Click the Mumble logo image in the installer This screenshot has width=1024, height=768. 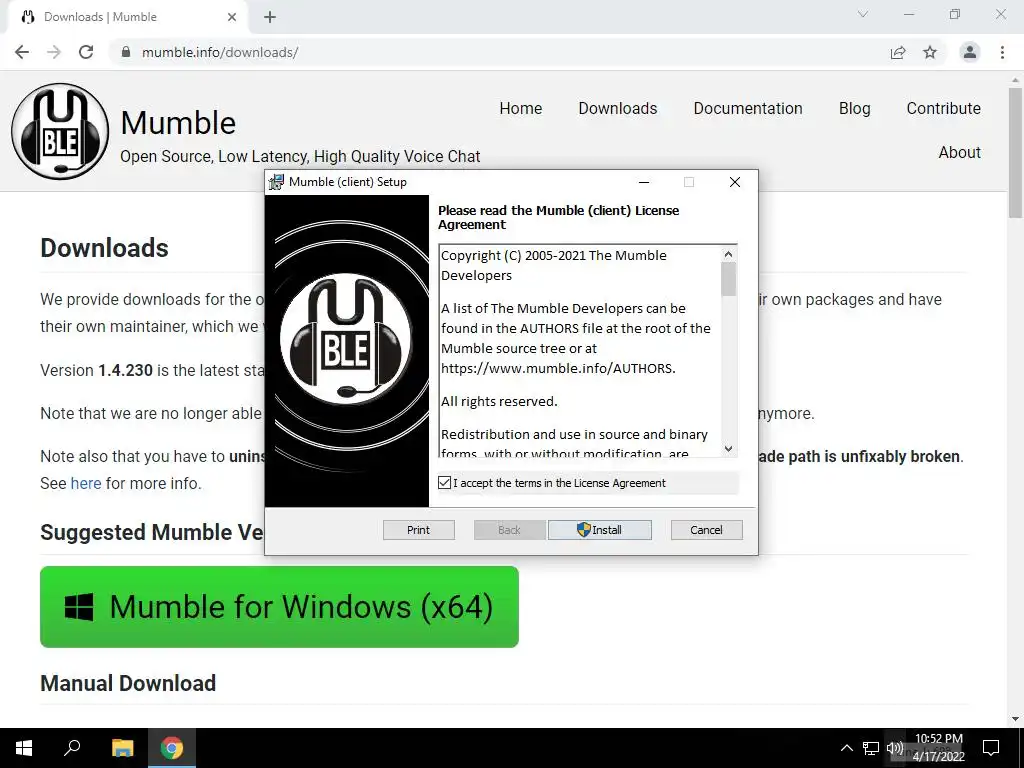point(346,340)
